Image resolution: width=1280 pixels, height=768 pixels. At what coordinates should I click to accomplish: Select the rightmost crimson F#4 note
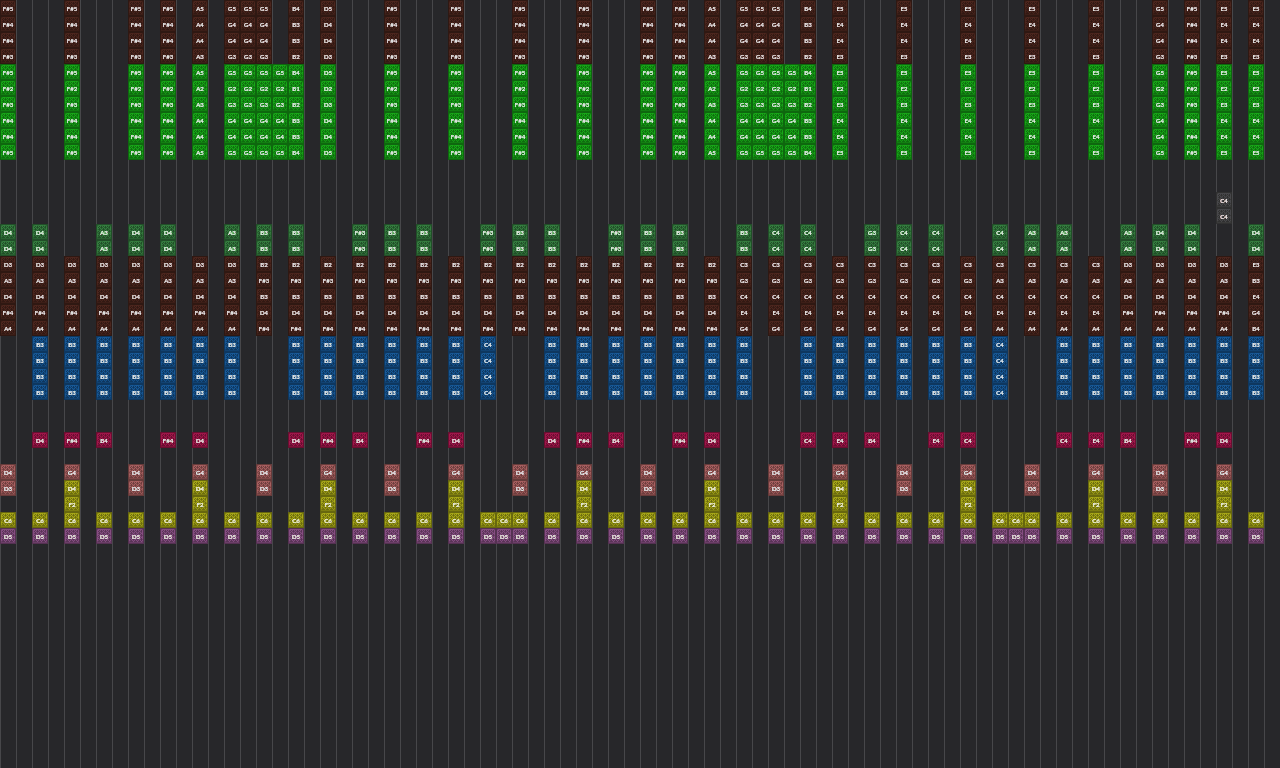(x=1192, y=440)
